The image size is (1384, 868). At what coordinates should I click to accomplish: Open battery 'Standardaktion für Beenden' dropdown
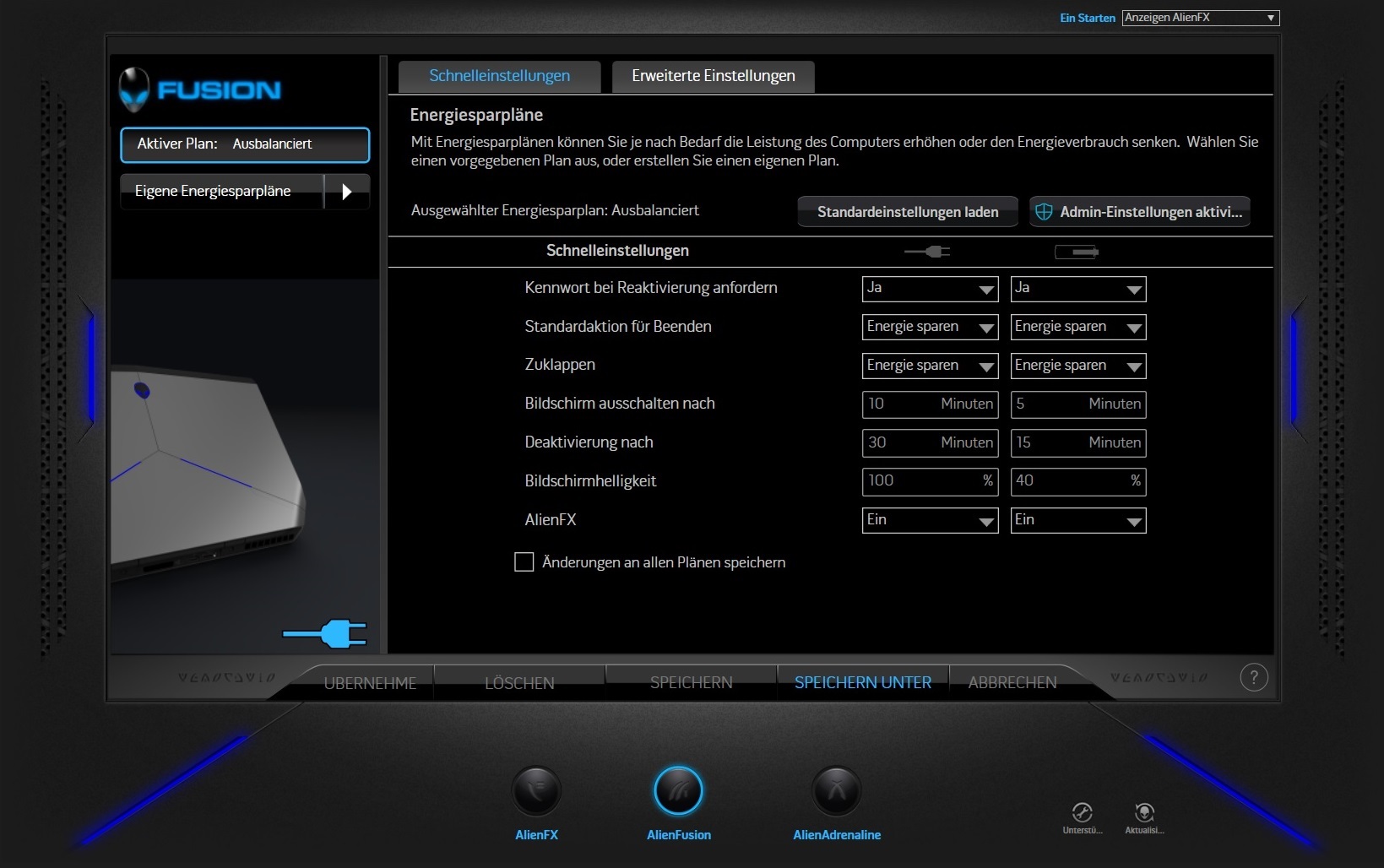1078,327
